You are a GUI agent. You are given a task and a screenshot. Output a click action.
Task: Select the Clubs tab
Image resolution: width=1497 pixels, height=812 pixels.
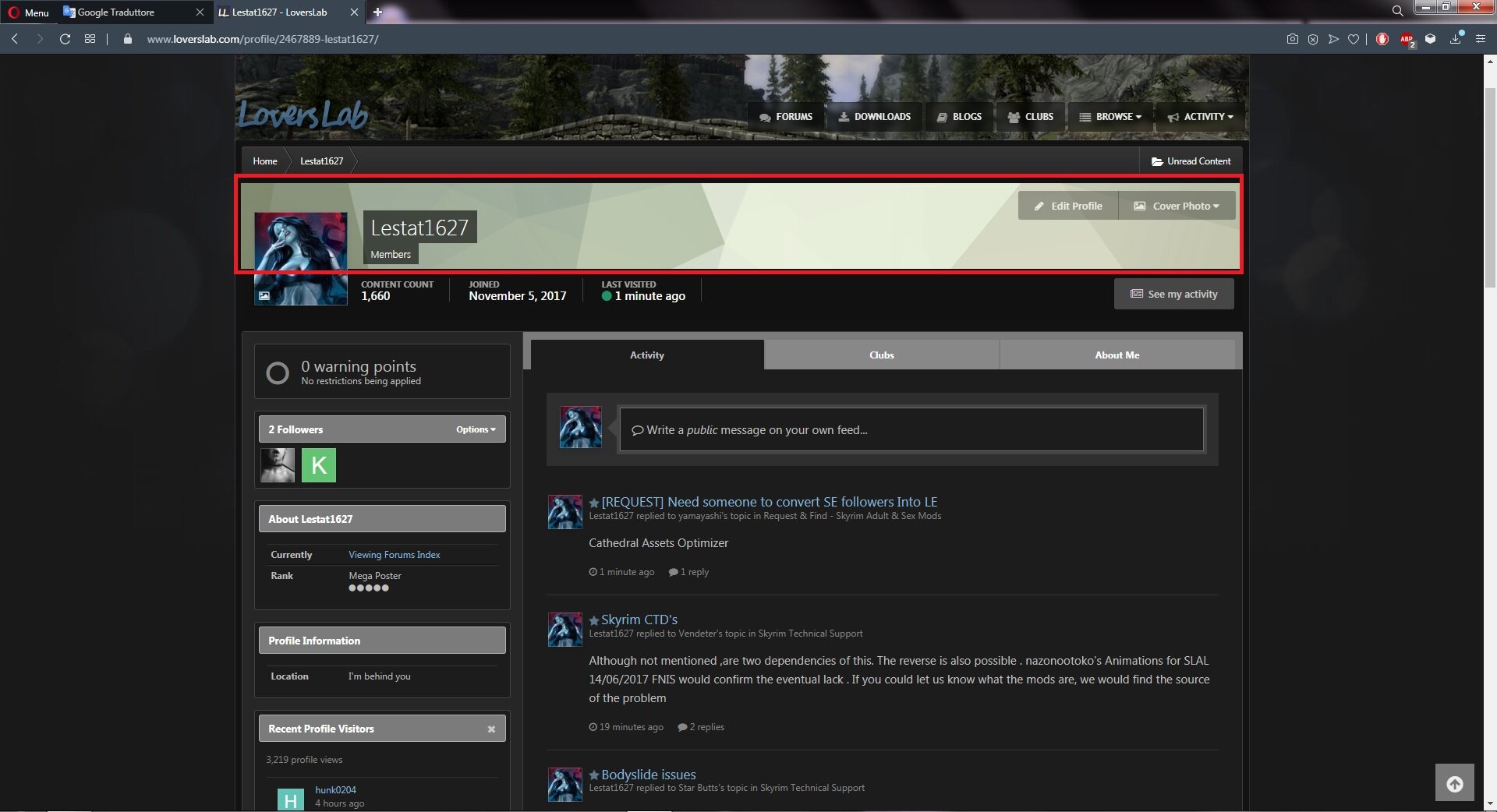pyautogui.click(x=882, y=355)
